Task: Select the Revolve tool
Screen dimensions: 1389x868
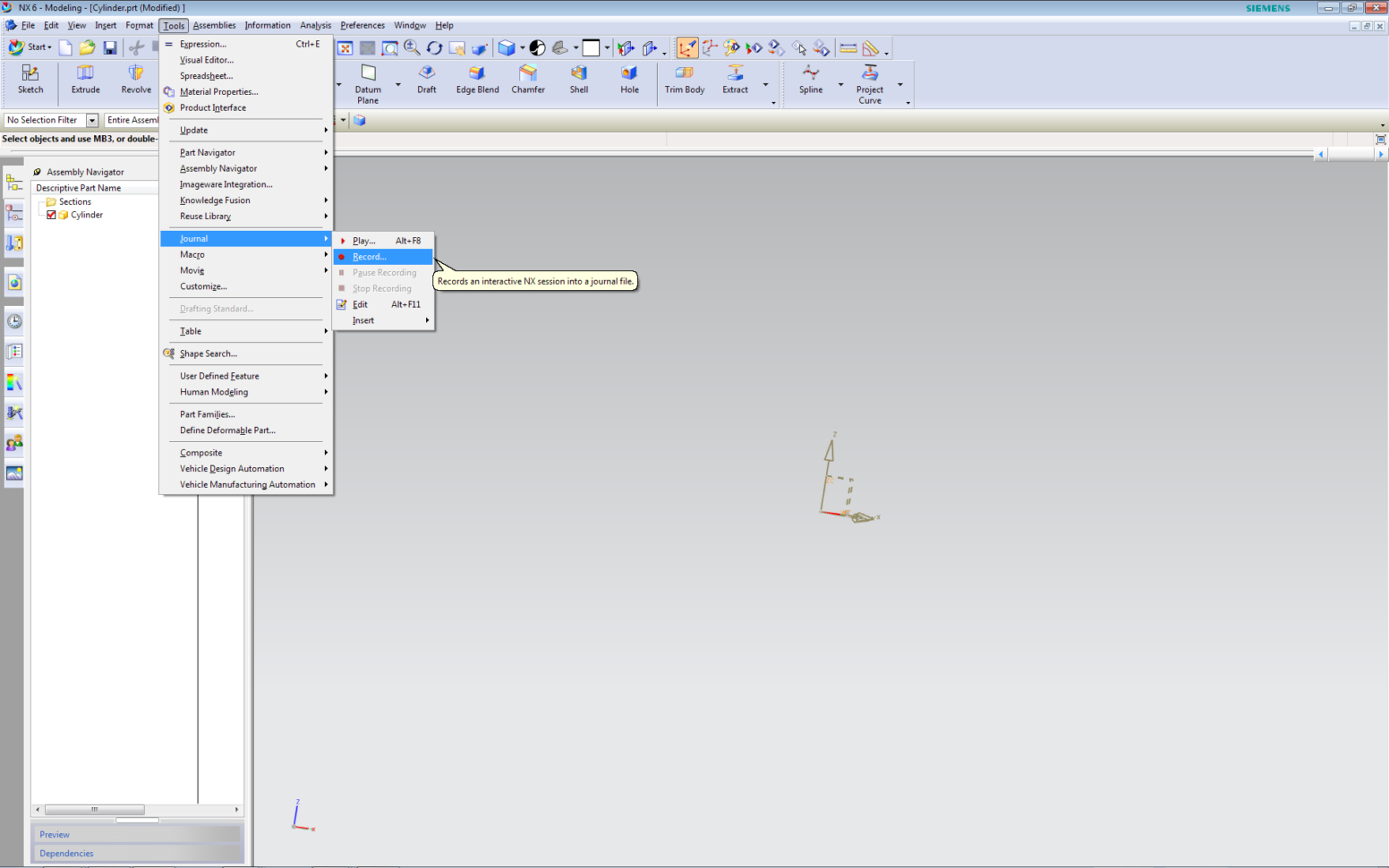Action: click(136, 79)
